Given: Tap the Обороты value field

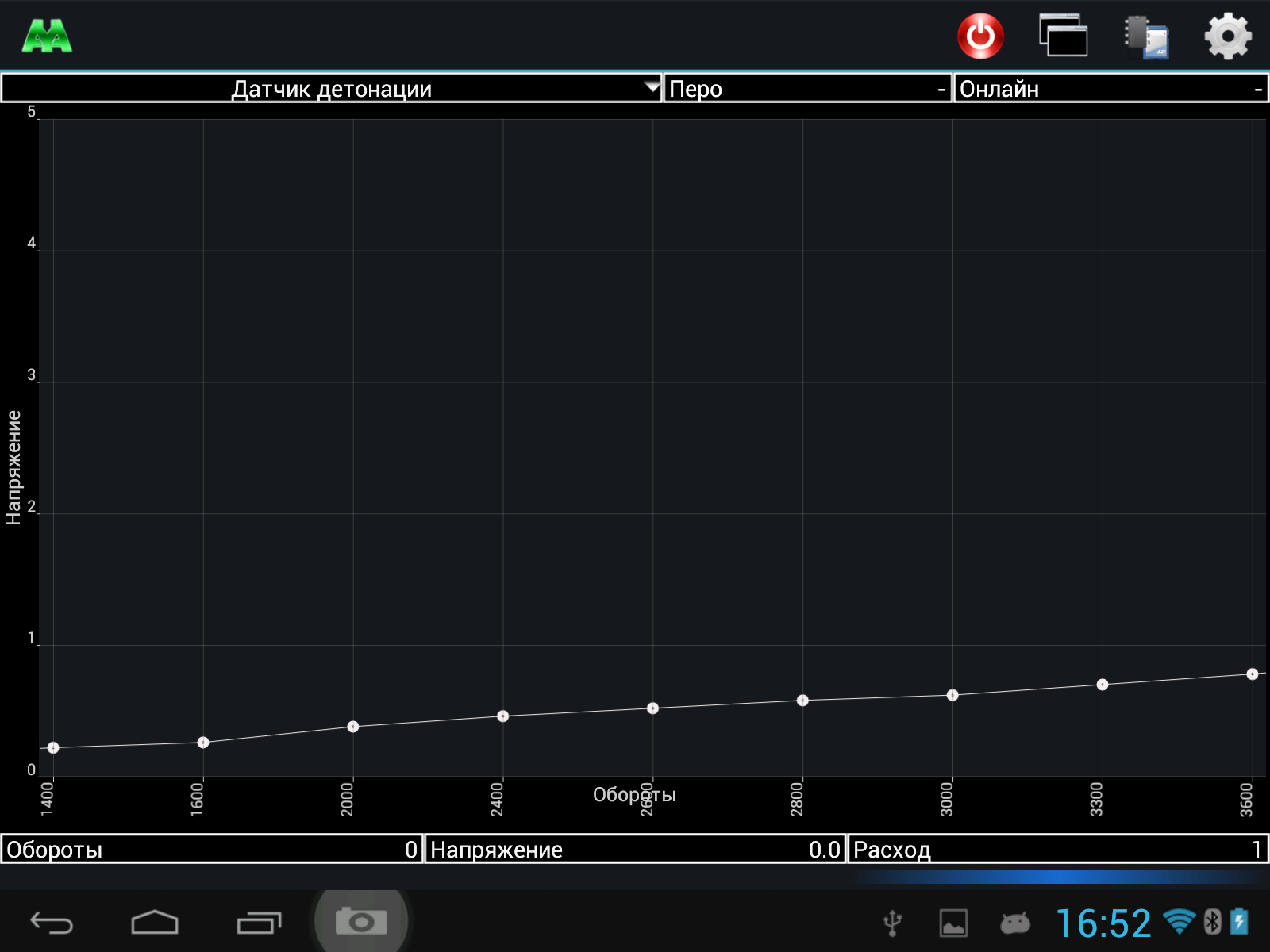Looking at the screenshot, I should pyautogui.click(x=211, y=850).
